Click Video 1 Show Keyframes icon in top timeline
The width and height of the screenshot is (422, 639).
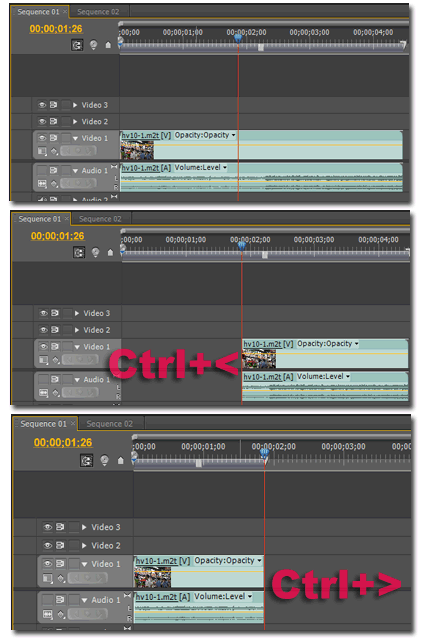tap(54, 151)
